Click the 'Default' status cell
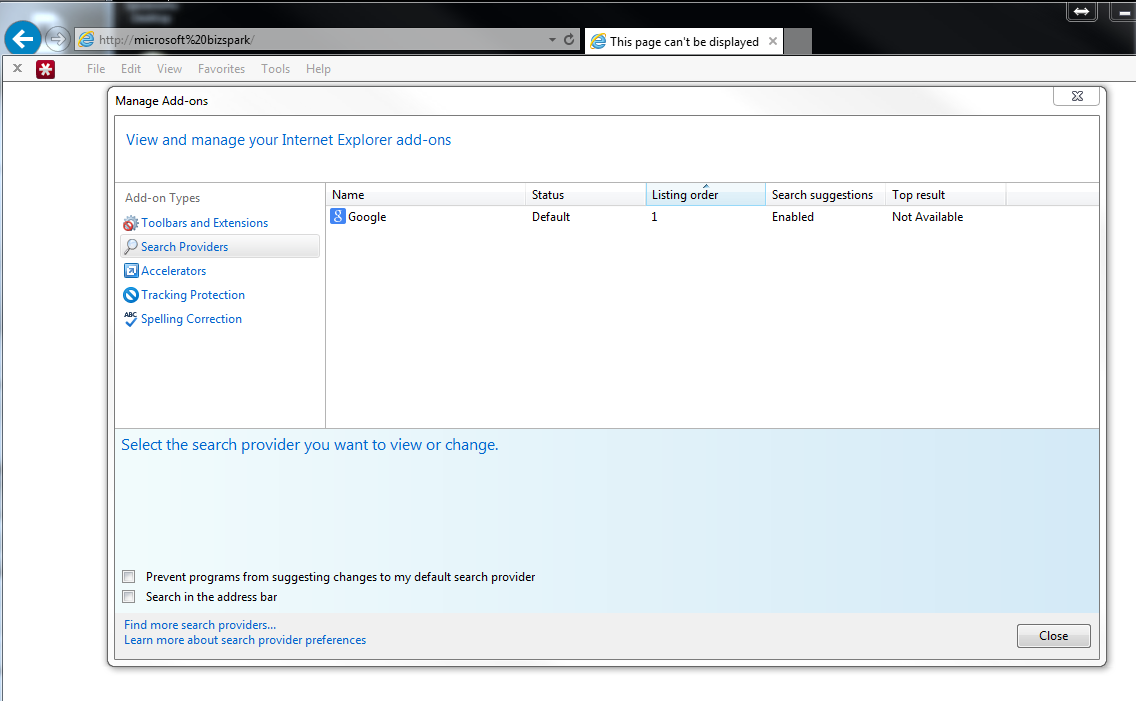This screenshot has width=1136, height=701. click(x=551, y=217)
